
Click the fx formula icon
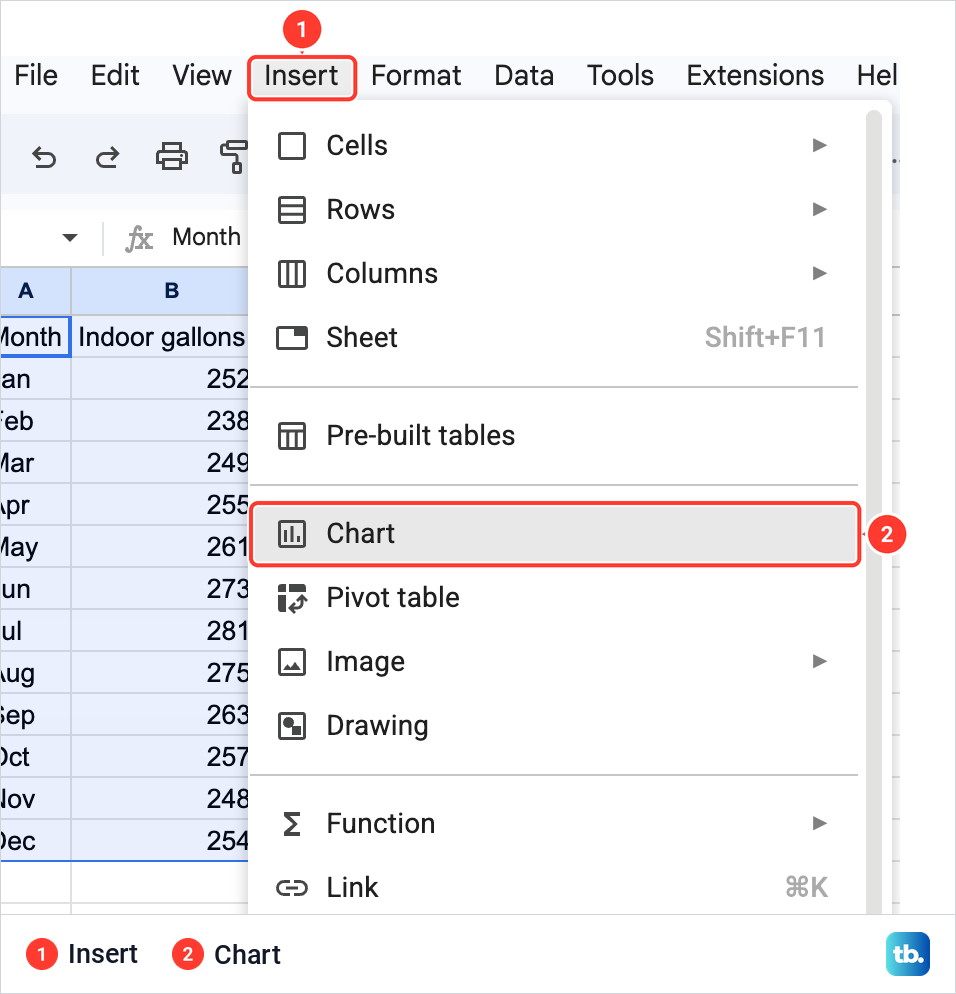[x=139, y=239]
